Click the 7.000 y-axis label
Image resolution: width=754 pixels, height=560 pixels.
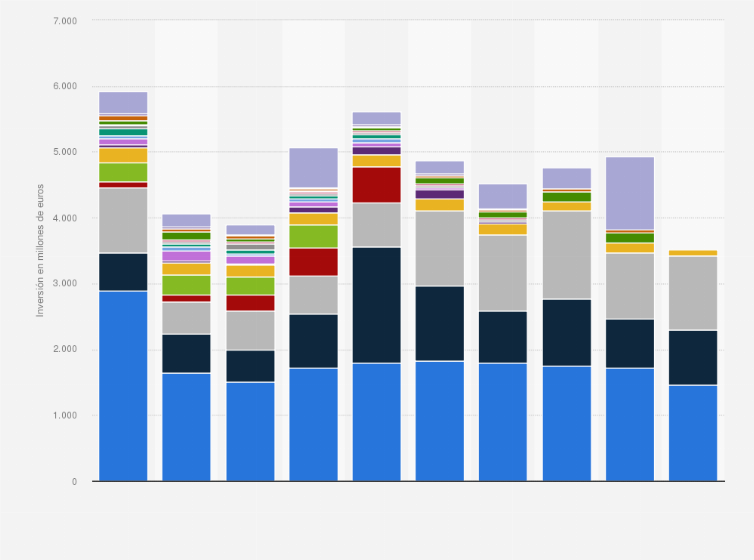click(64, 21)
